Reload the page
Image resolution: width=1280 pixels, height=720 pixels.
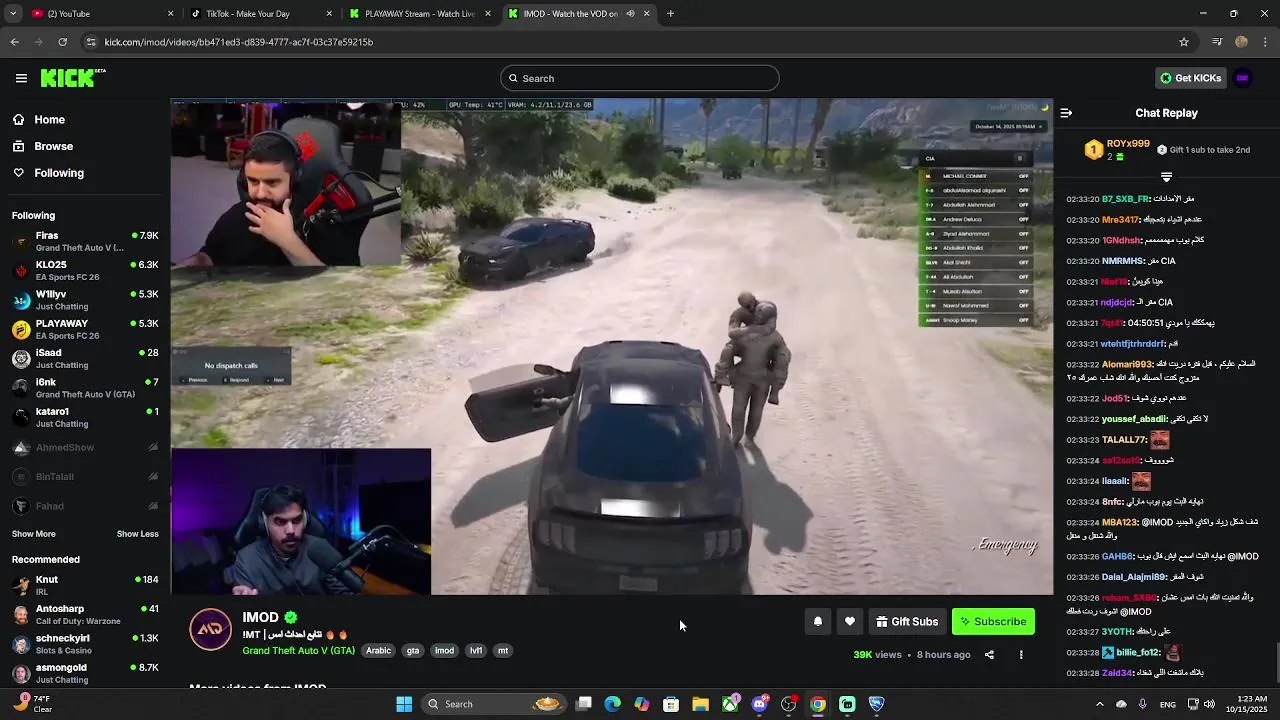click(62, 42)
